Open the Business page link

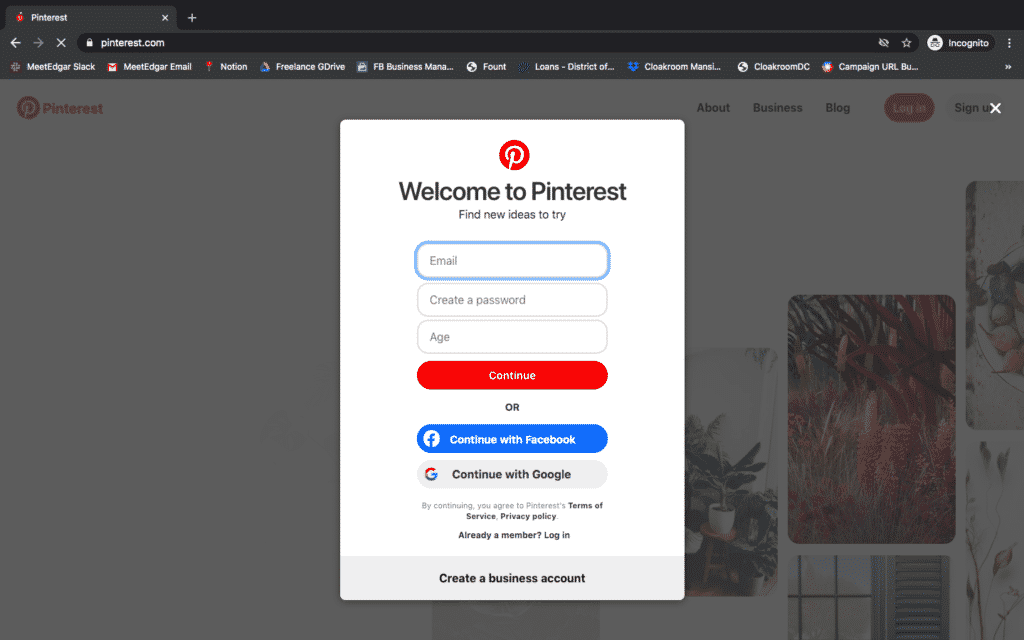point(777,108)
